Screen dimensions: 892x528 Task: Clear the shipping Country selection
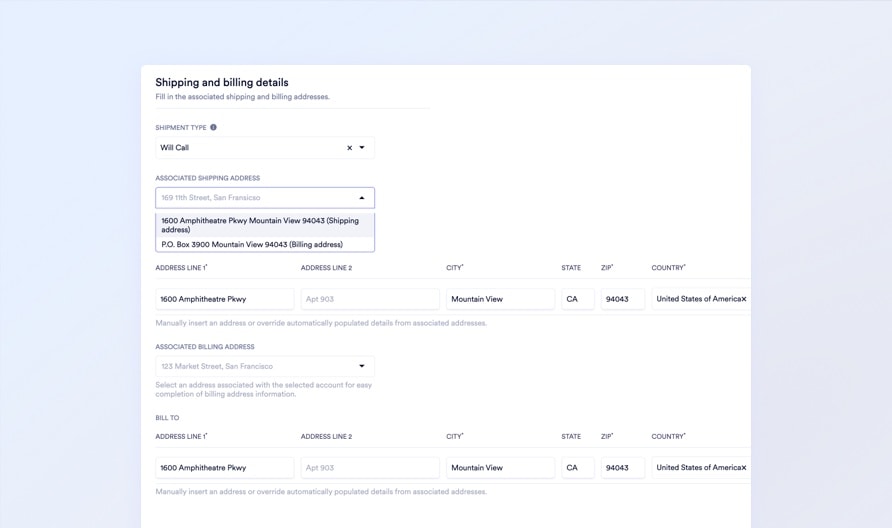pyautogui.click(x=744, y=299)
